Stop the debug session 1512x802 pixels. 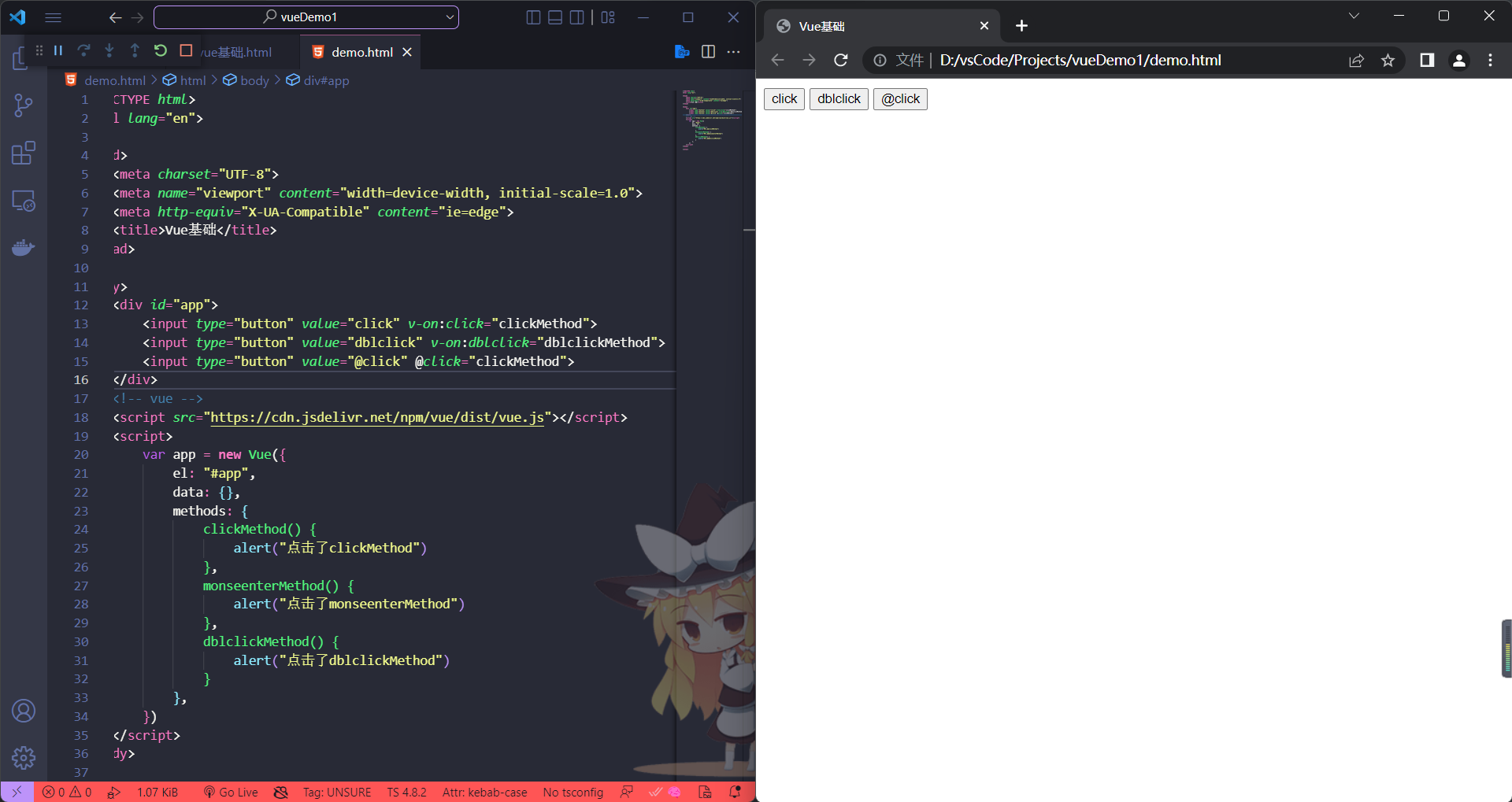(x=186, y=50)
